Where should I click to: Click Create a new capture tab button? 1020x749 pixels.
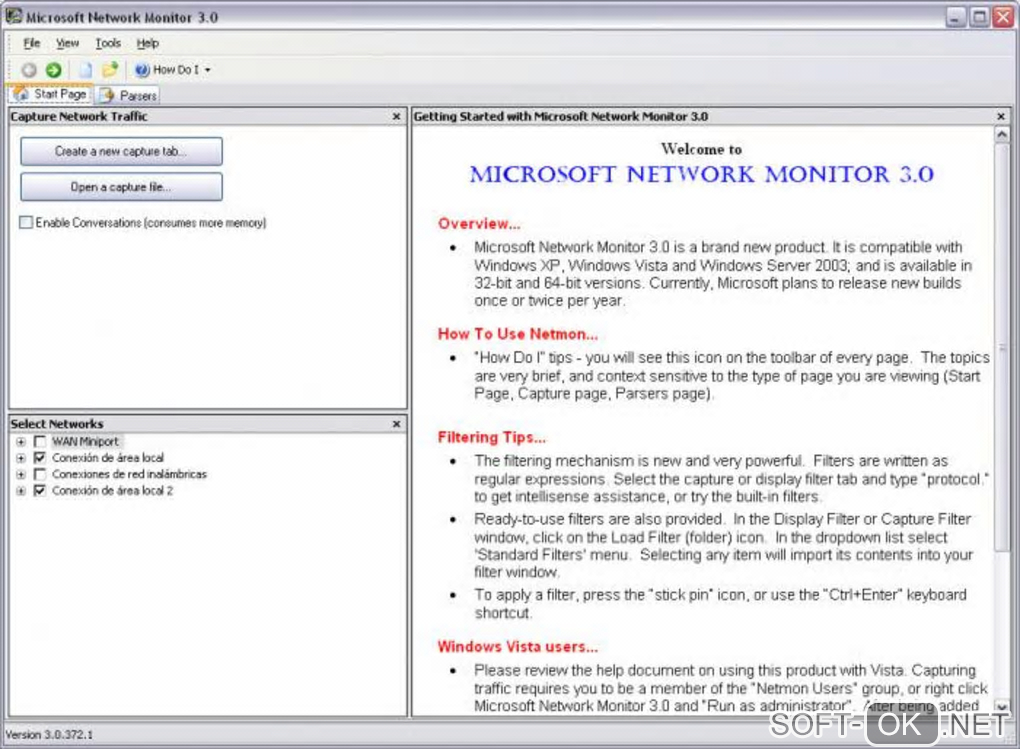point(121,151)
